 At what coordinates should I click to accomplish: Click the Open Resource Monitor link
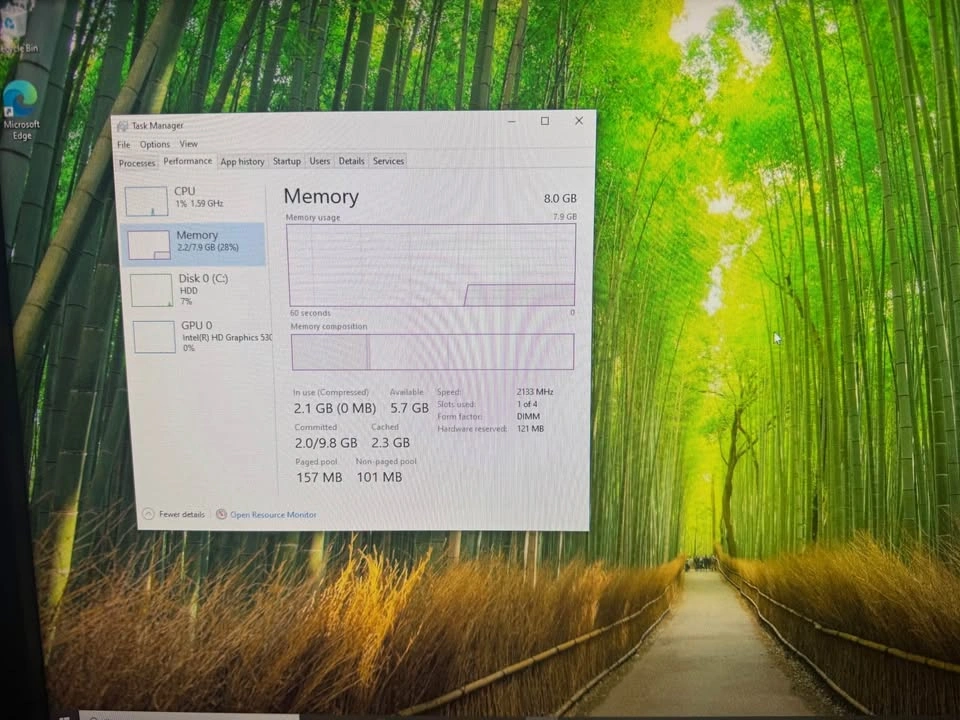coord(273,515)
